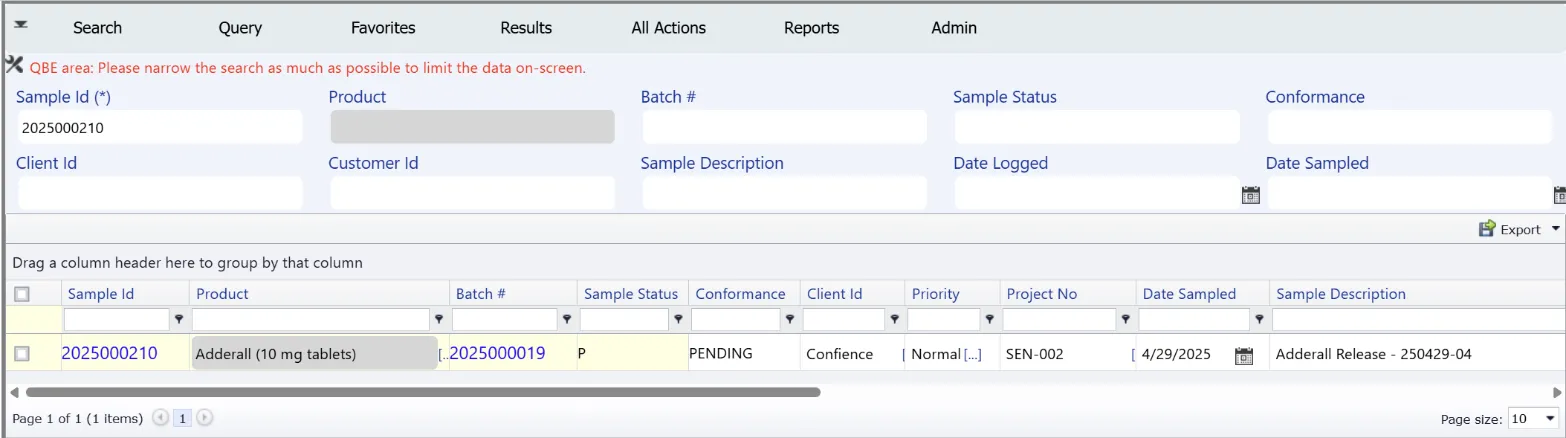Click the Export icon
Screen dimensions: 1566x438
point(1487,229)
